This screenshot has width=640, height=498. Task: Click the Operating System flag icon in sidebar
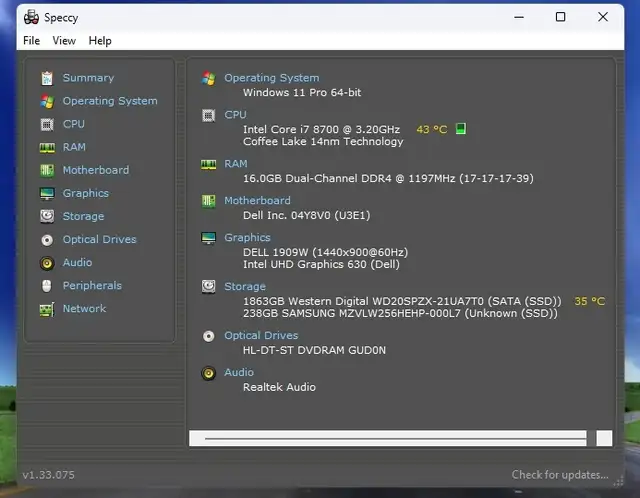click(47, 101)
